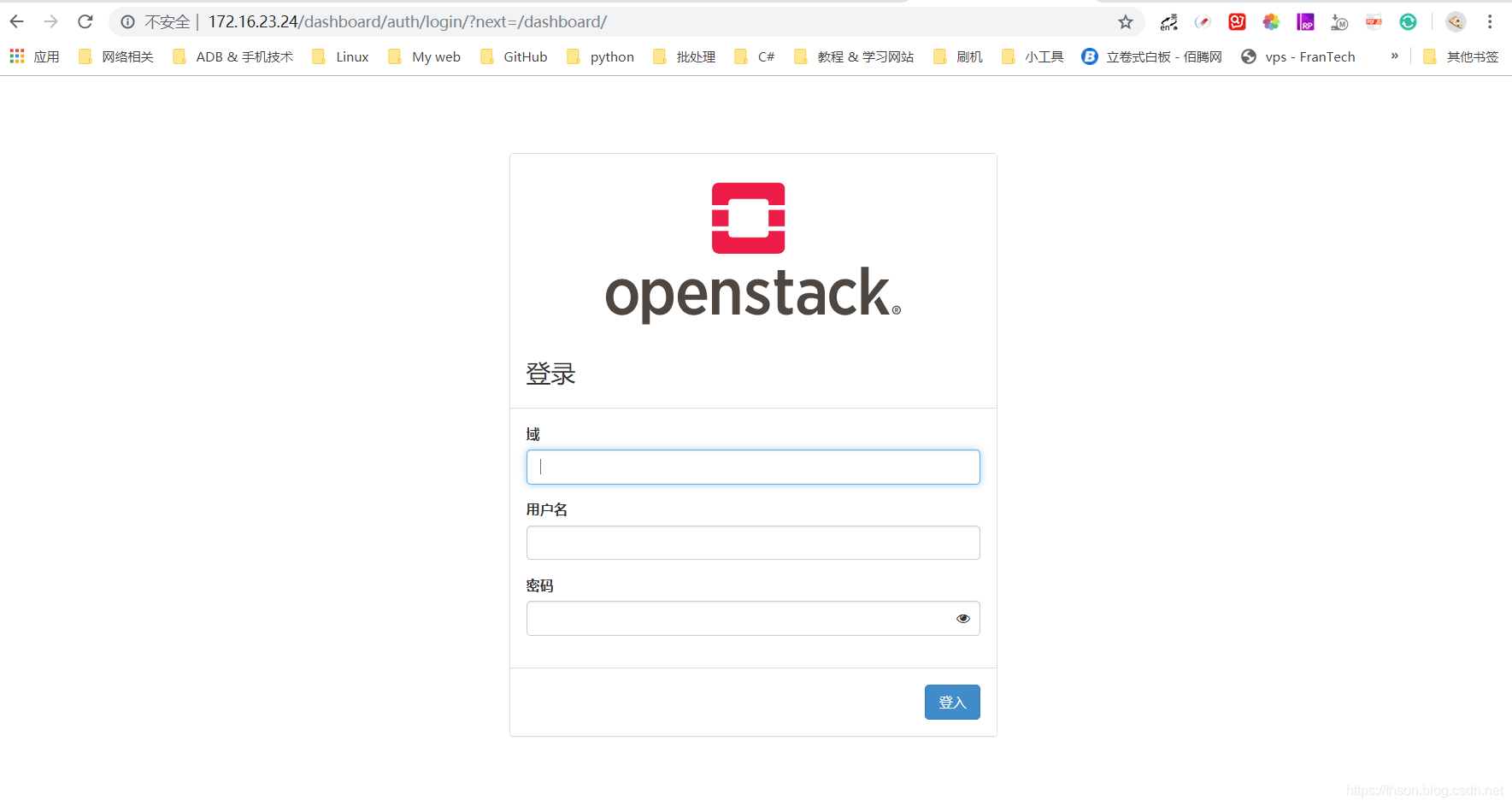Open the 刷机 bookmark folder
Screen dimensions: 1512x806
(958, 56)
